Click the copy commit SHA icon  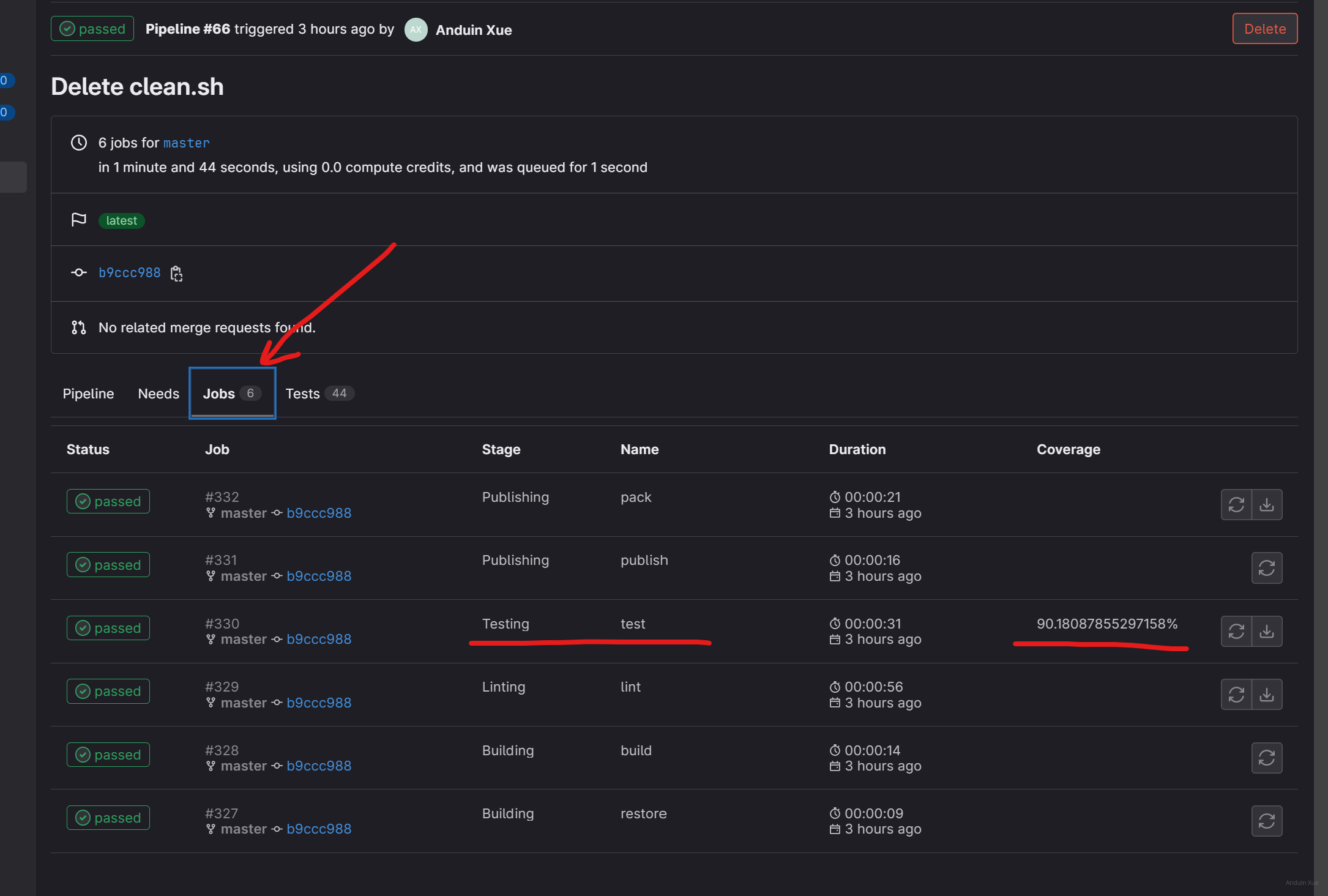pyautogui.click(x=176, y=274)
